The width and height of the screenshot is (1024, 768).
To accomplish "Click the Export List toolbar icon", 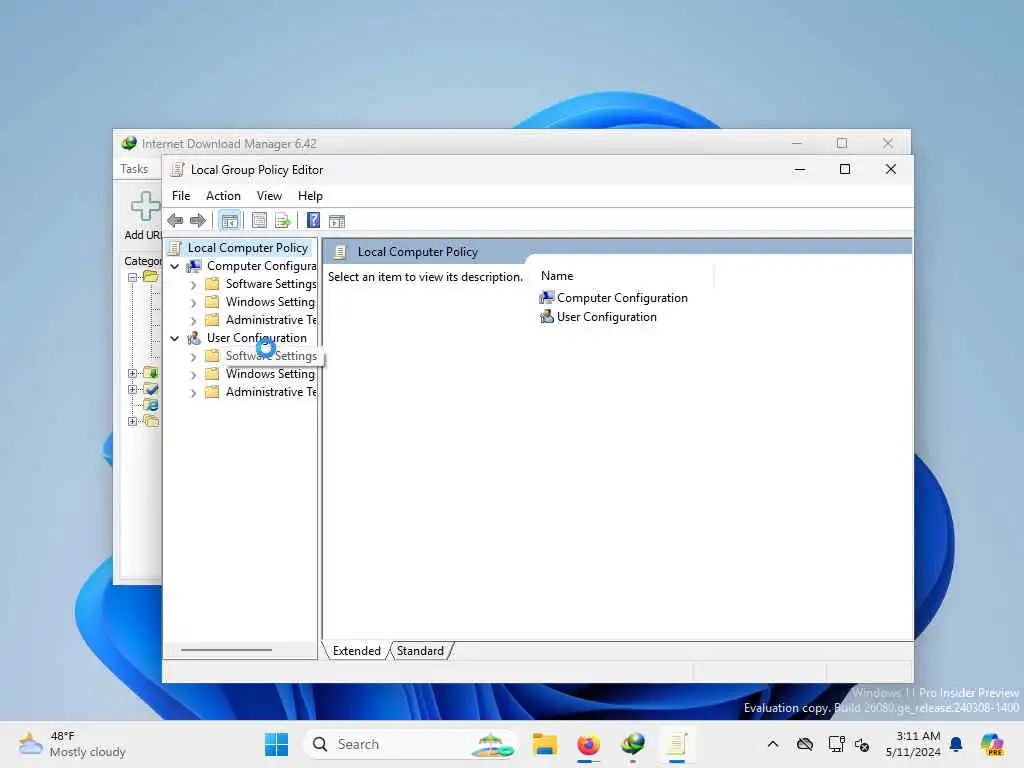I will click(283, 221).
